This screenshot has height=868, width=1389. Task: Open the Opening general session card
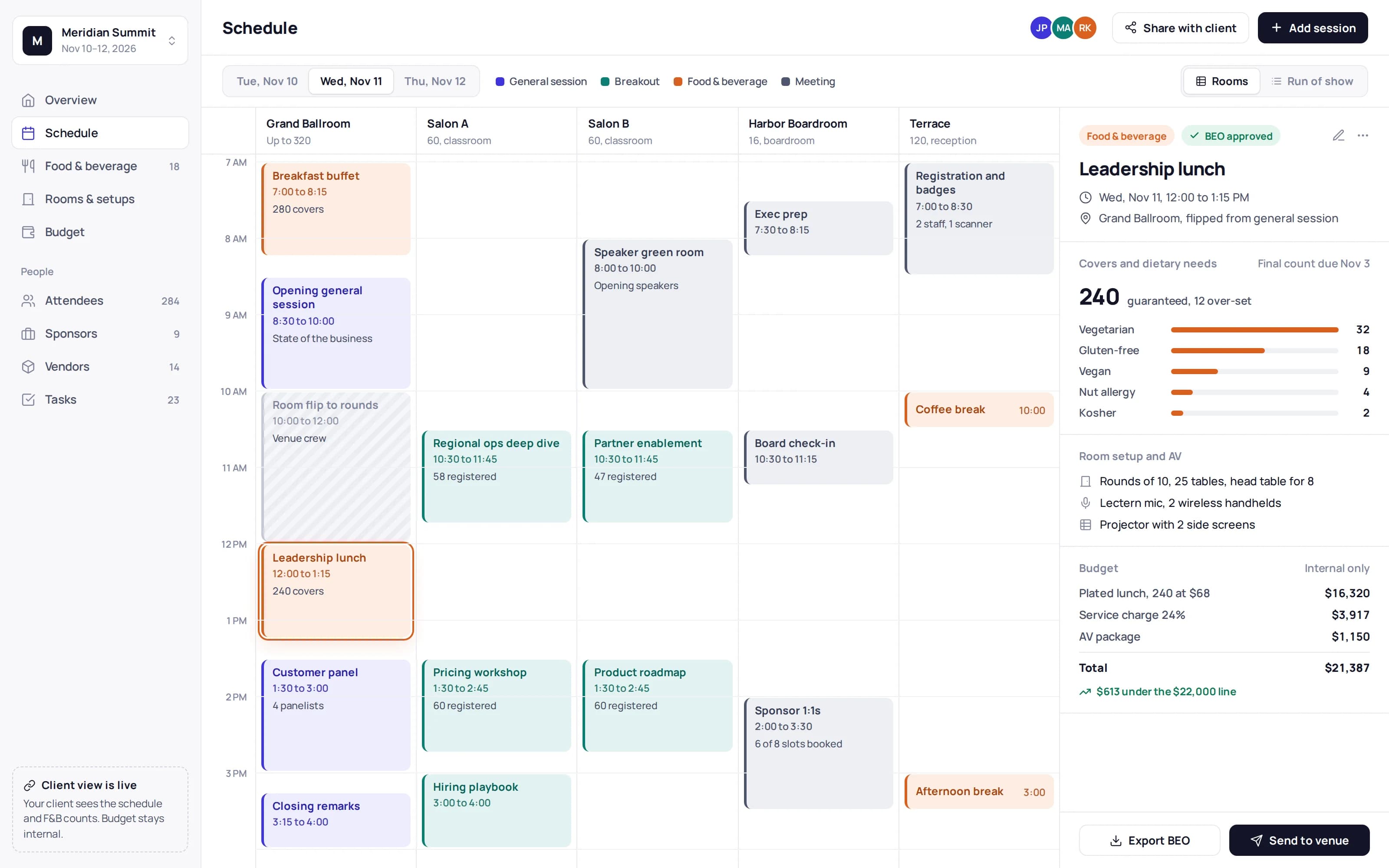tap(336, 333)
